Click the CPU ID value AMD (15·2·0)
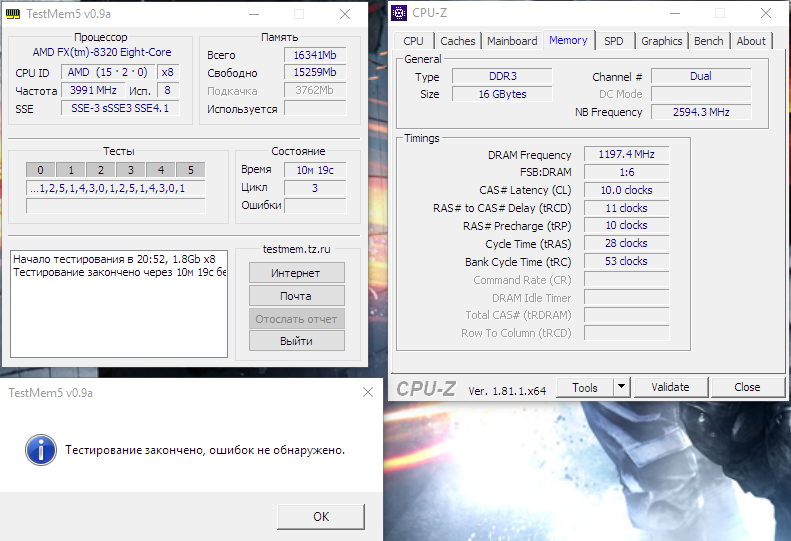Screen dimensions: 791x541 (108, 73)
